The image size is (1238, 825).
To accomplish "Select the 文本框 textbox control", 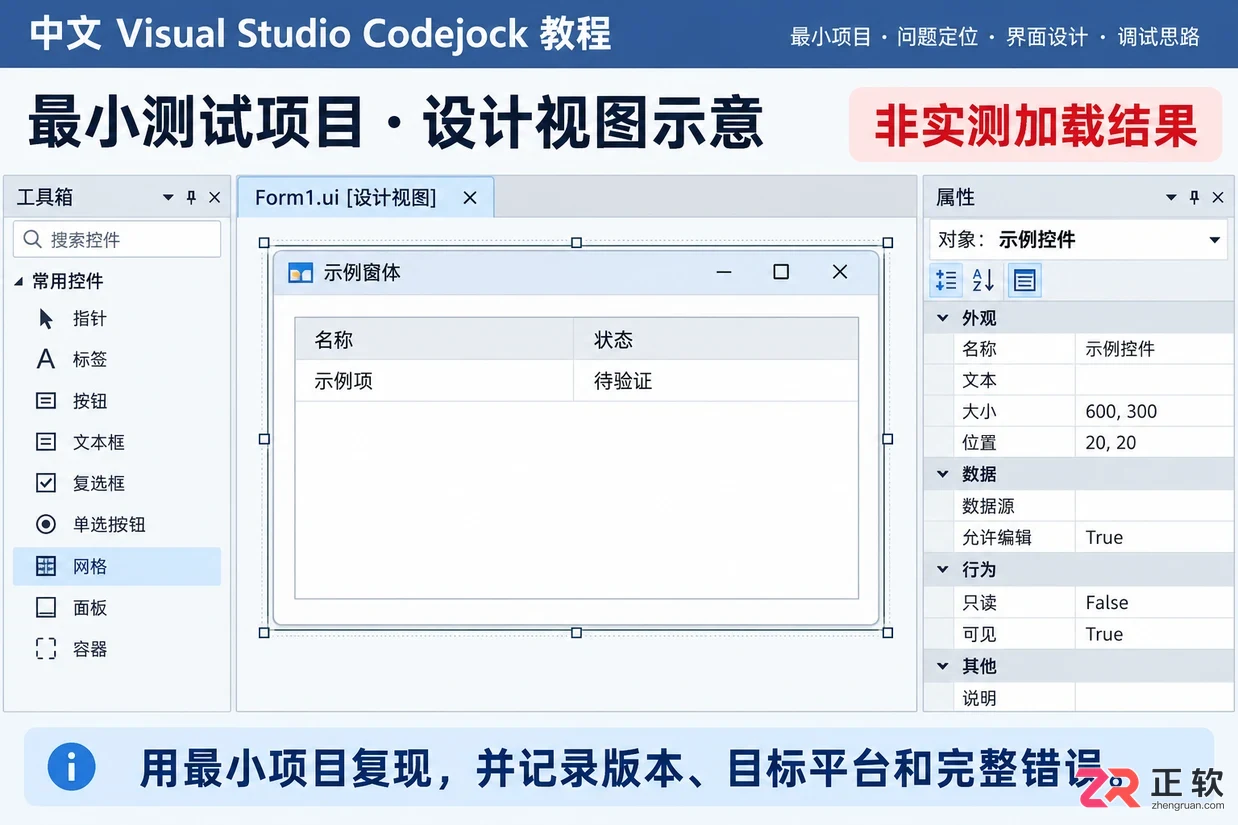I will point(117,442).
